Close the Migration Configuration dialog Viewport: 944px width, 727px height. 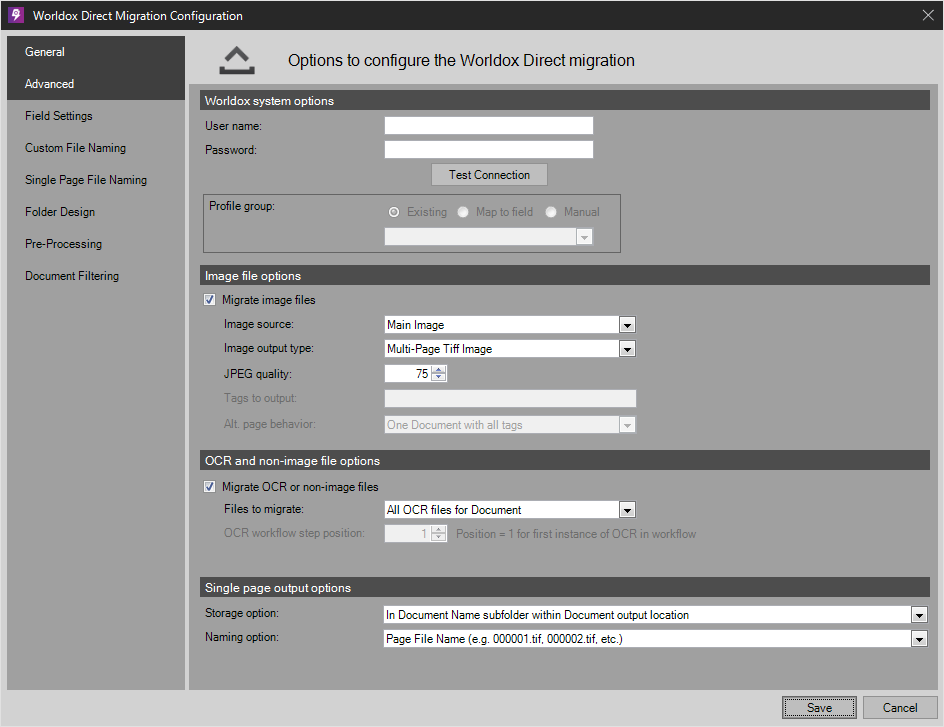pyautogui.click(x=928, y=15)
